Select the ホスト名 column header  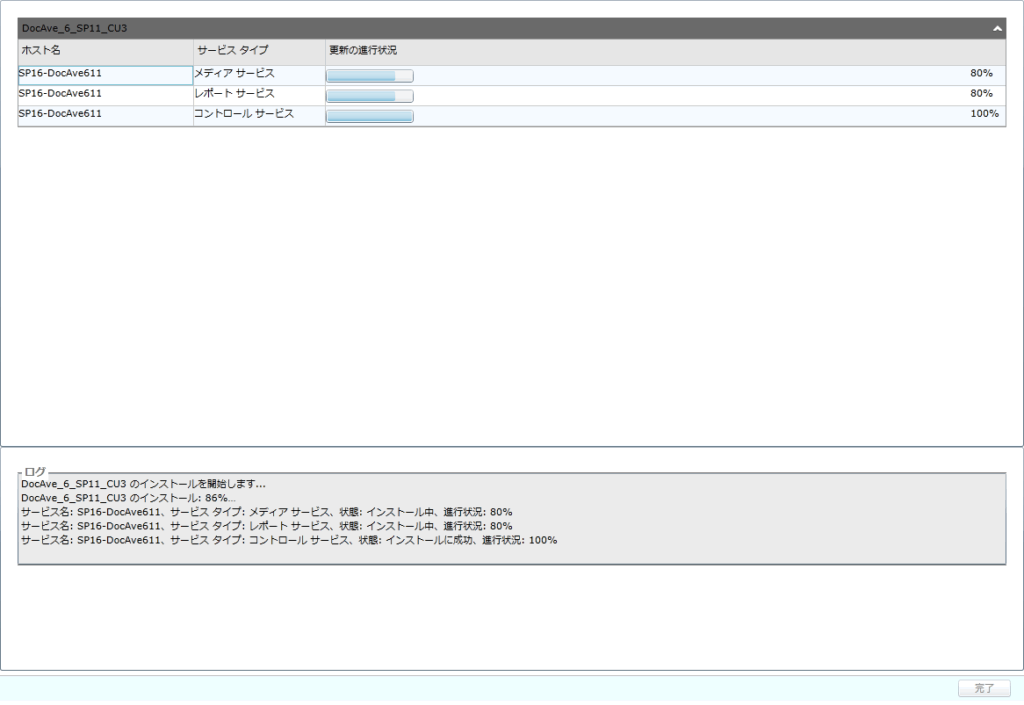tap(106, 51)
